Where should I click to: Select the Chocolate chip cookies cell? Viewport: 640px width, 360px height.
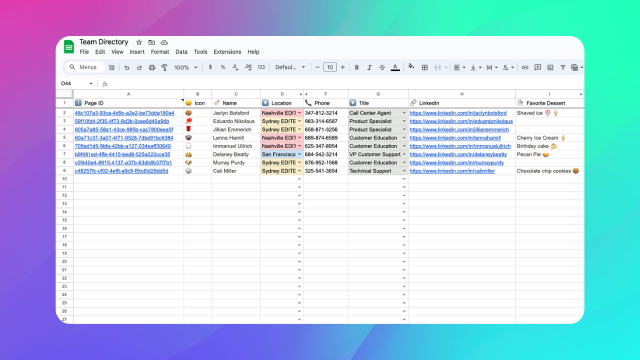549,171
